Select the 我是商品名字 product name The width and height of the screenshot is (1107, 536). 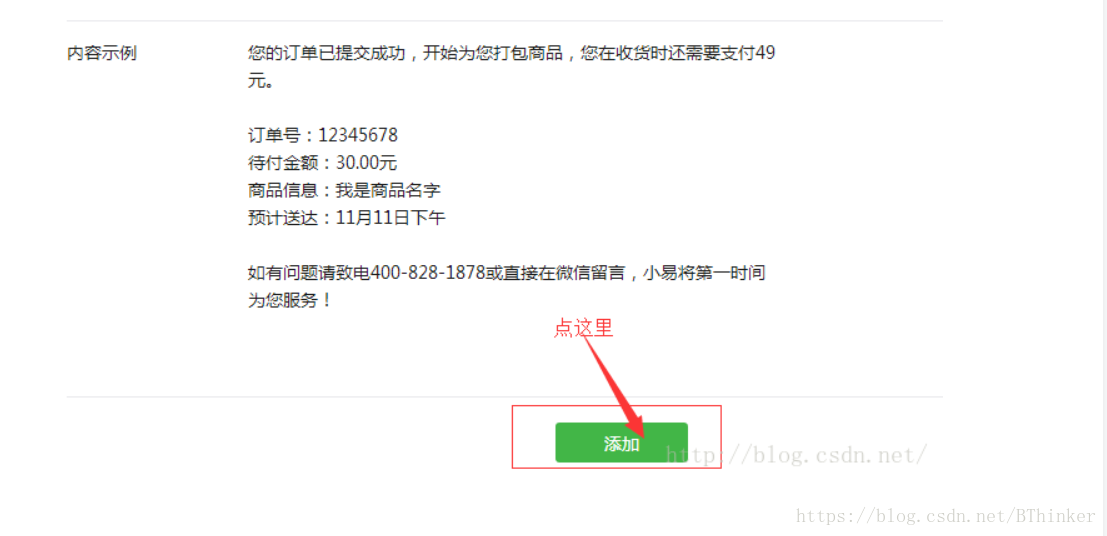pyautogui.click(x=388, y=191)
